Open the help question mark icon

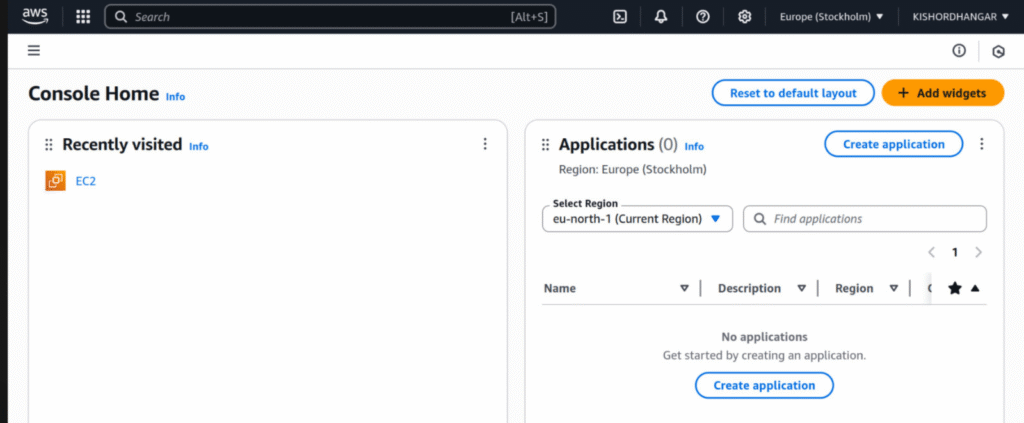(x=703, y=17)
